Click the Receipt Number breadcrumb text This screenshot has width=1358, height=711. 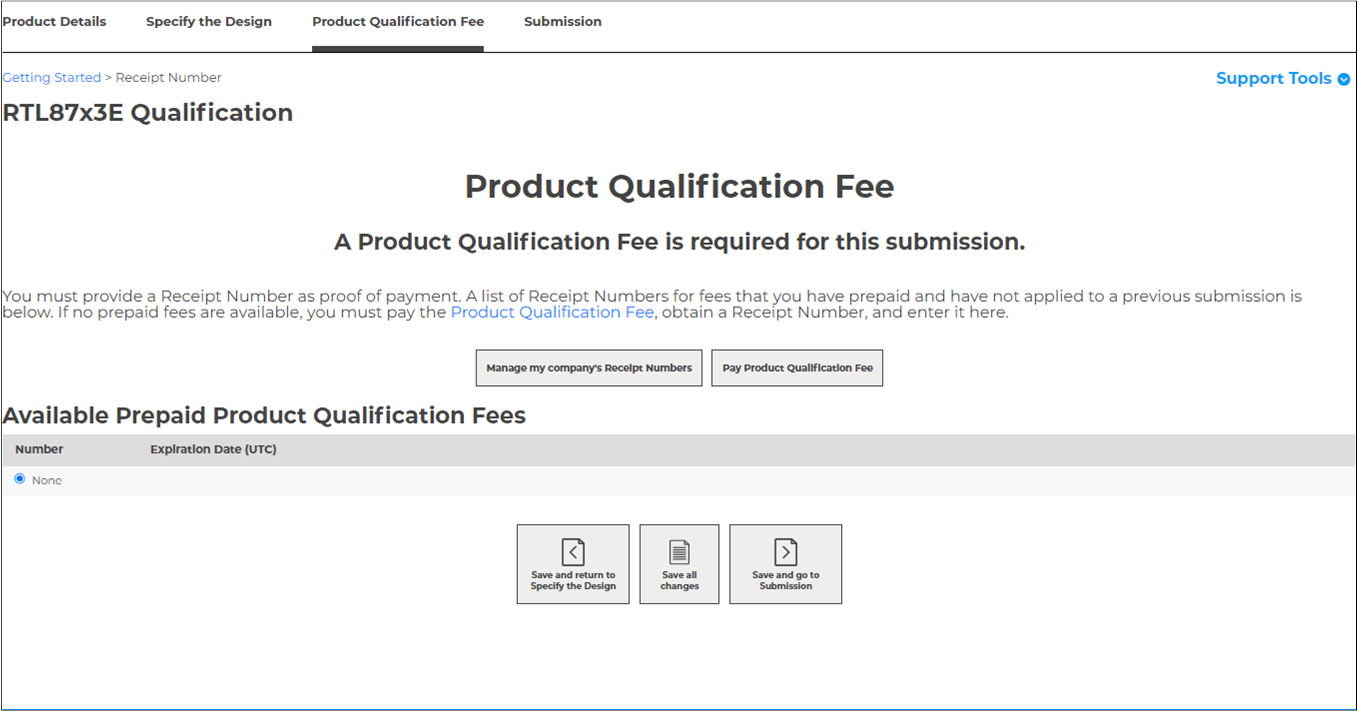coord(169,77)
